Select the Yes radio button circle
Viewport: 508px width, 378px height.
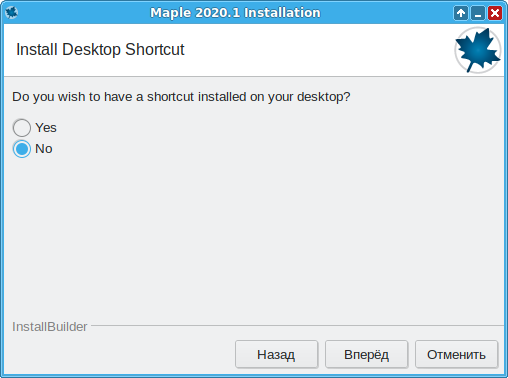(22, 128)
